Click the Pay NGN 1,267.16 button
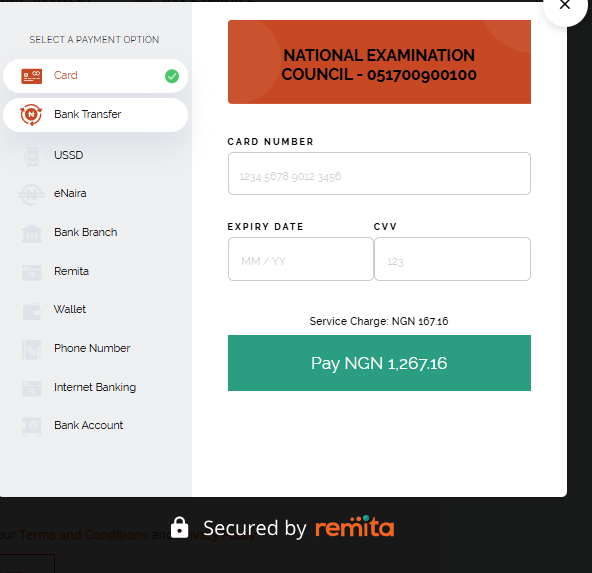The height and width of the screenshot is (573, 592). coord(379,363)
